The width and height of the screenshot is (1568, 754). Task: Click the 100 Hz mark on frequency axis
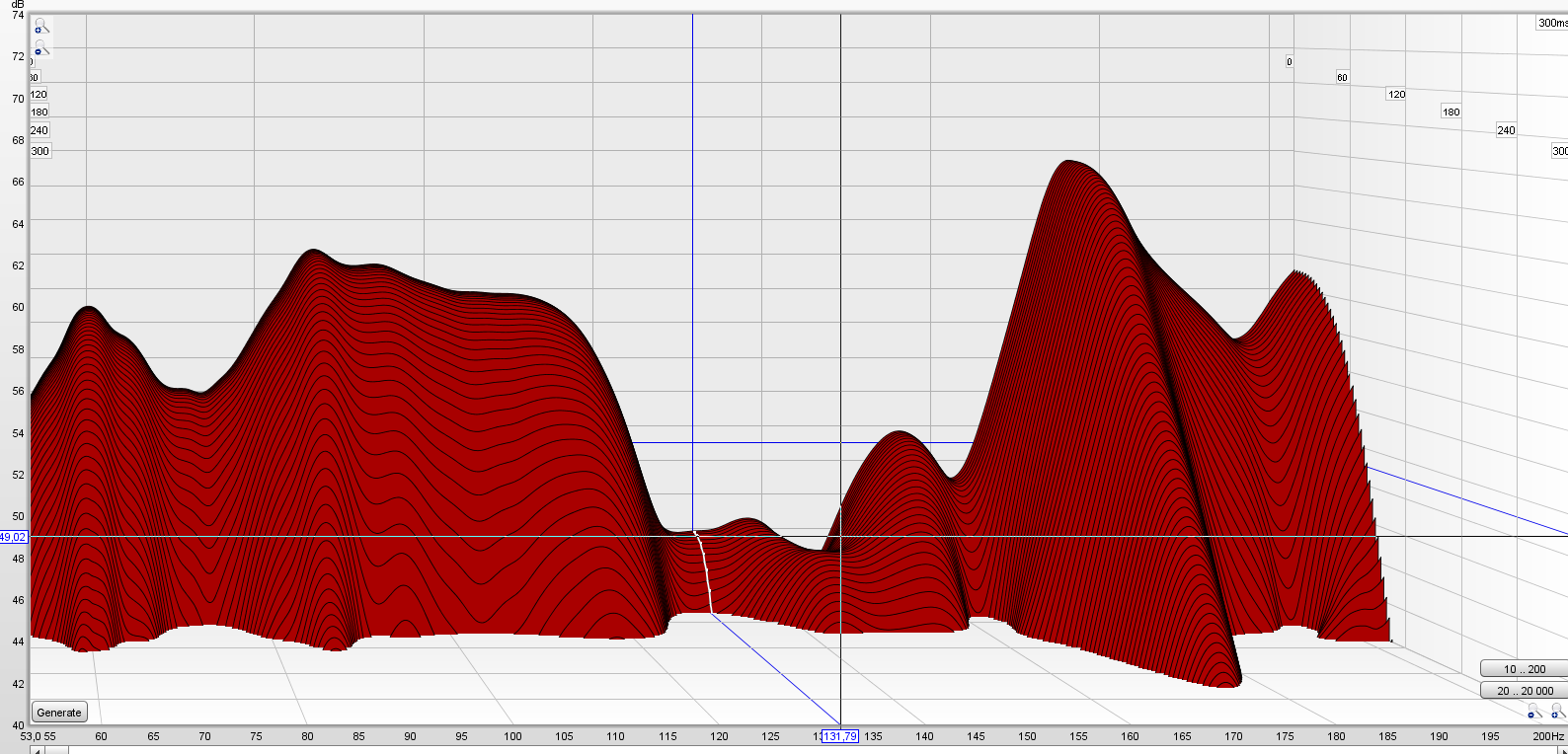tap(512, 736)
